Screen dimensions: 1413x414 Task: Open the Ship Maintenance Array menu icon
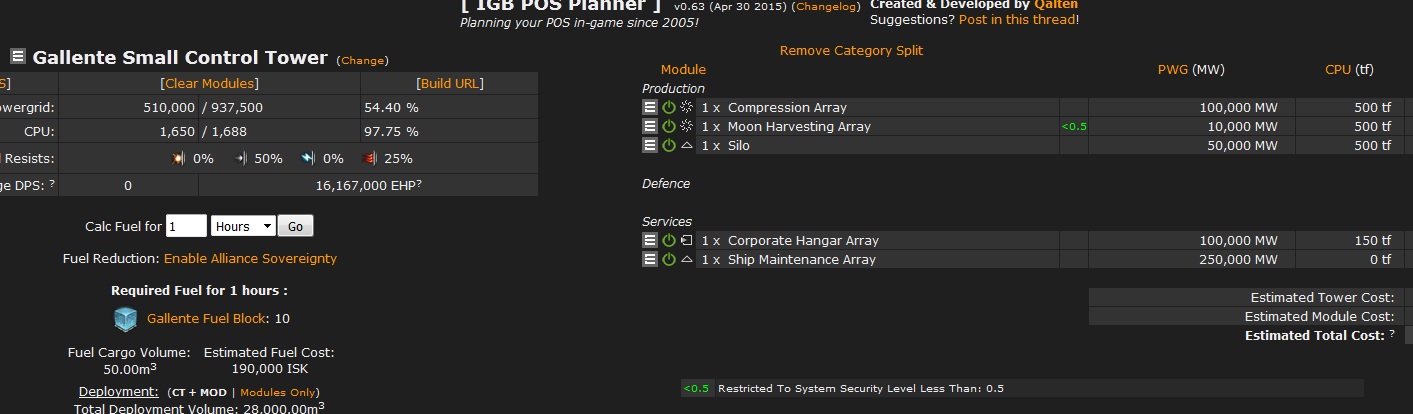click(x=650, y=259)
